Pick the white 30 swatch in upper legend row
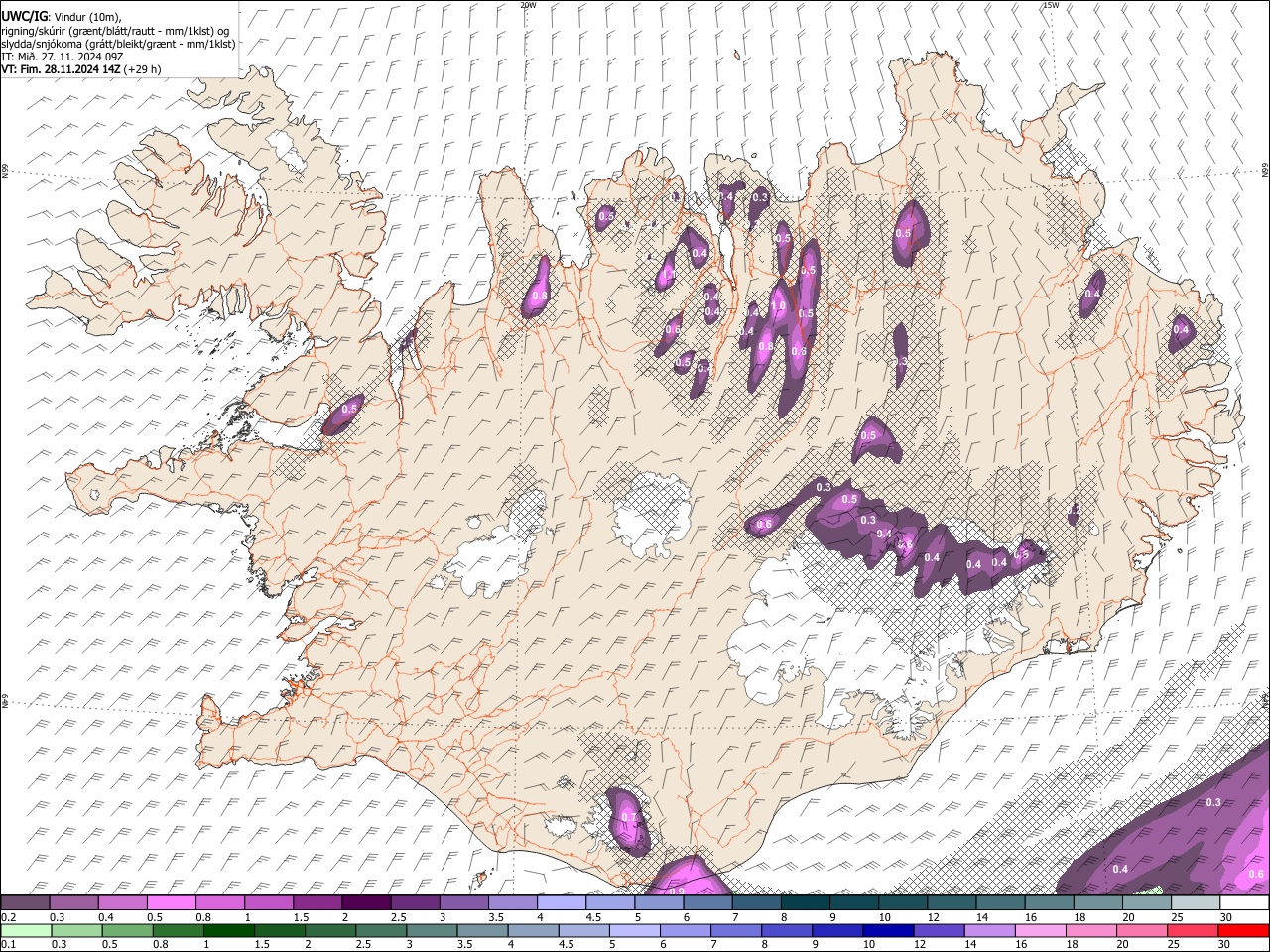This screenshot has width=1270, height=952. 1244,902
